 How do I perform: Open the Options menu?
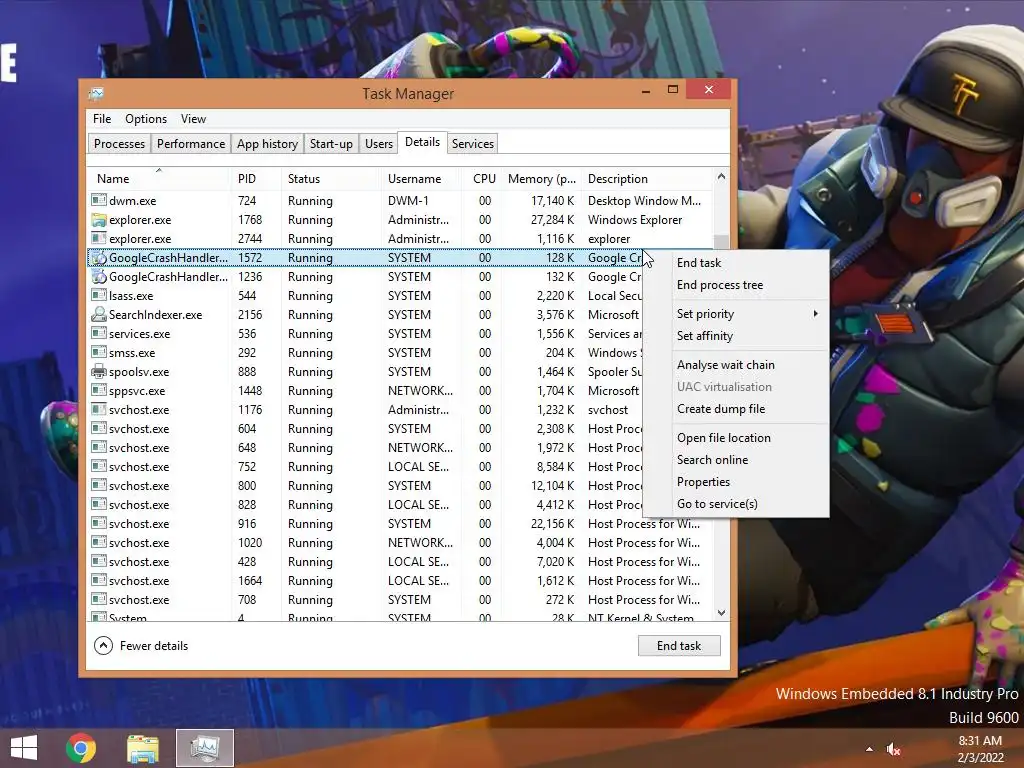[x=146, y=119]
